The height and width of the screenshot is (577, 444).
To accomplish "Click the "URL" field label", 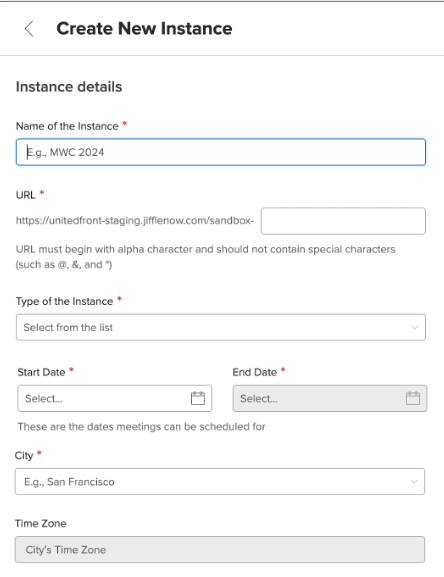I will click(25, 195).
